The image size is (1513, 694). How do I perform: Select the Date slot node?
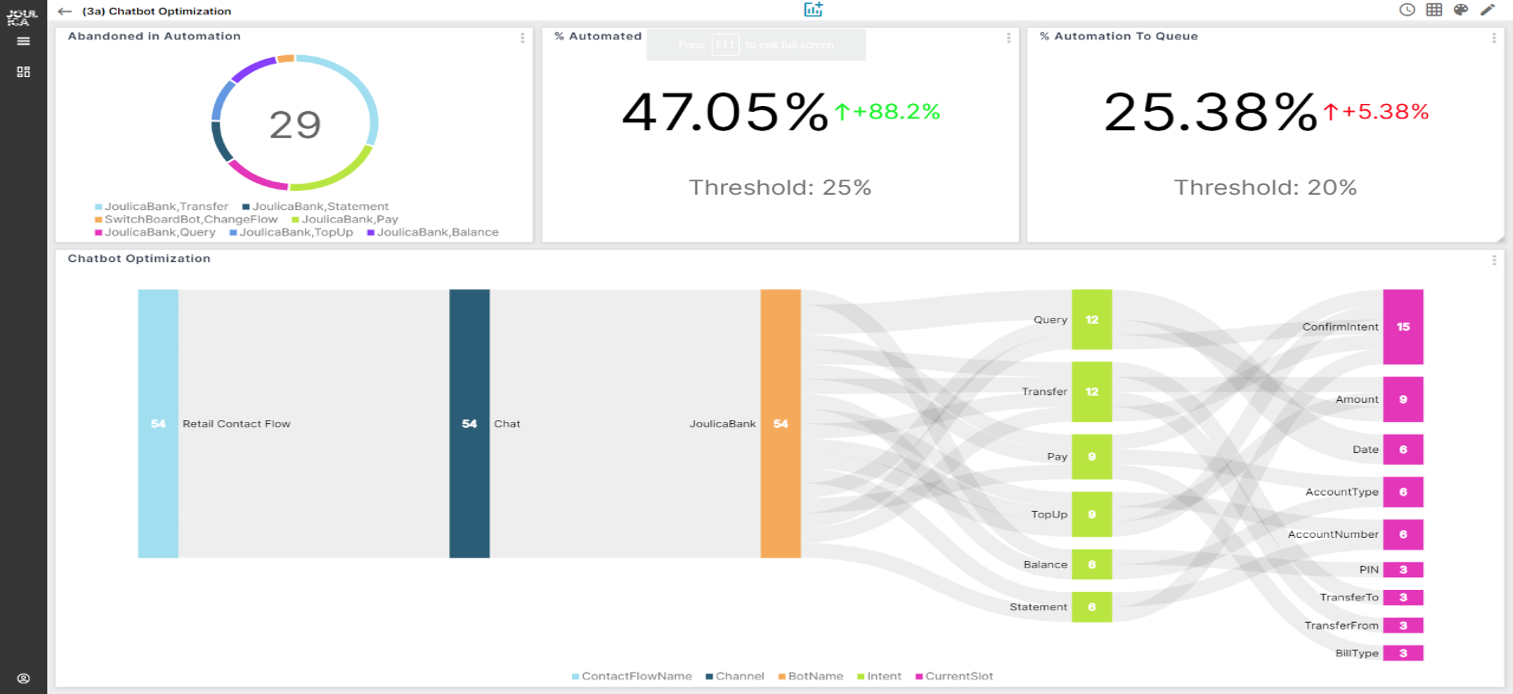[x=1402, y=450]
